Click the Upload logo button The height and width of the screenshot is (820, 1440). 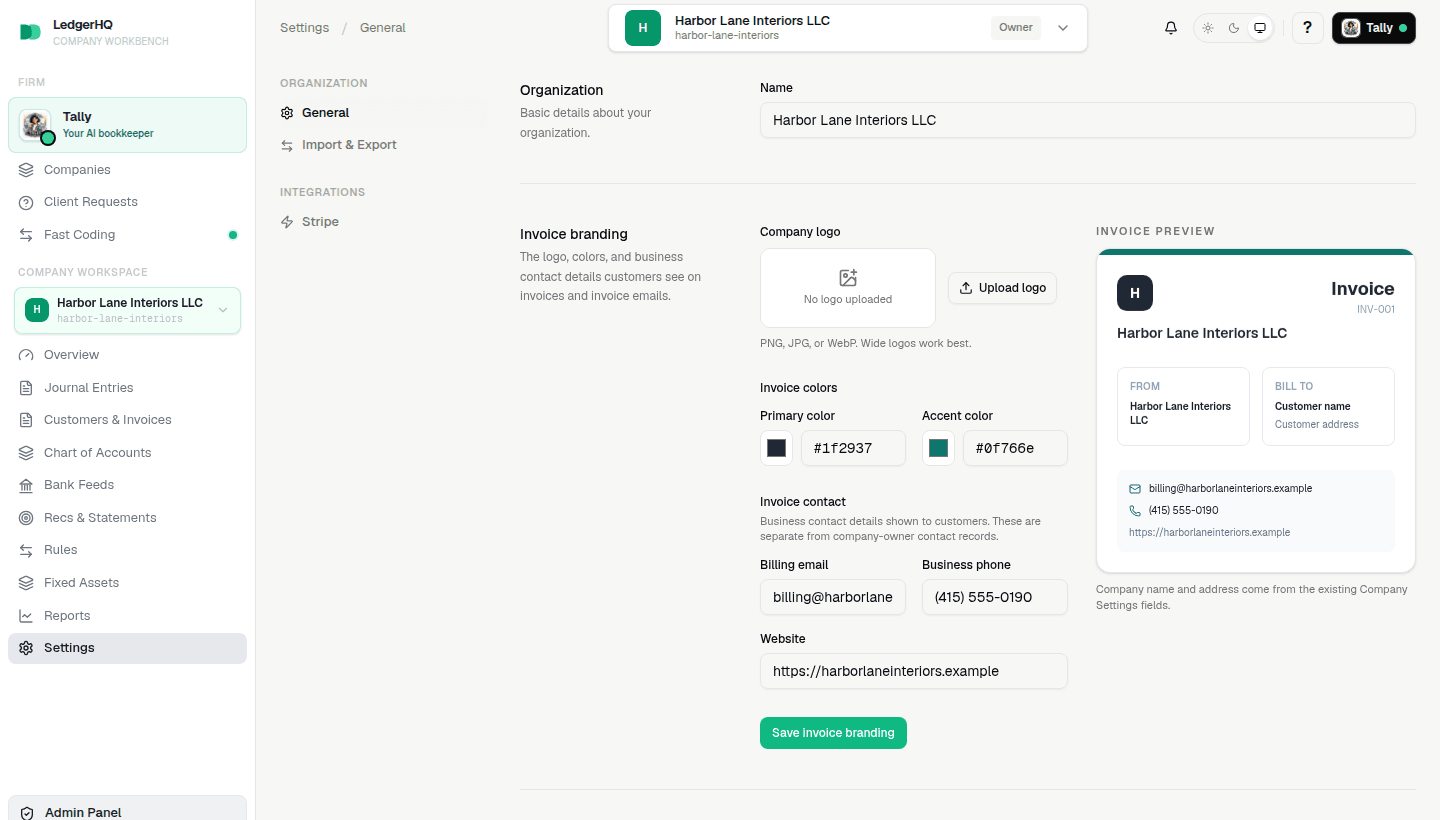pos(1002,288)
